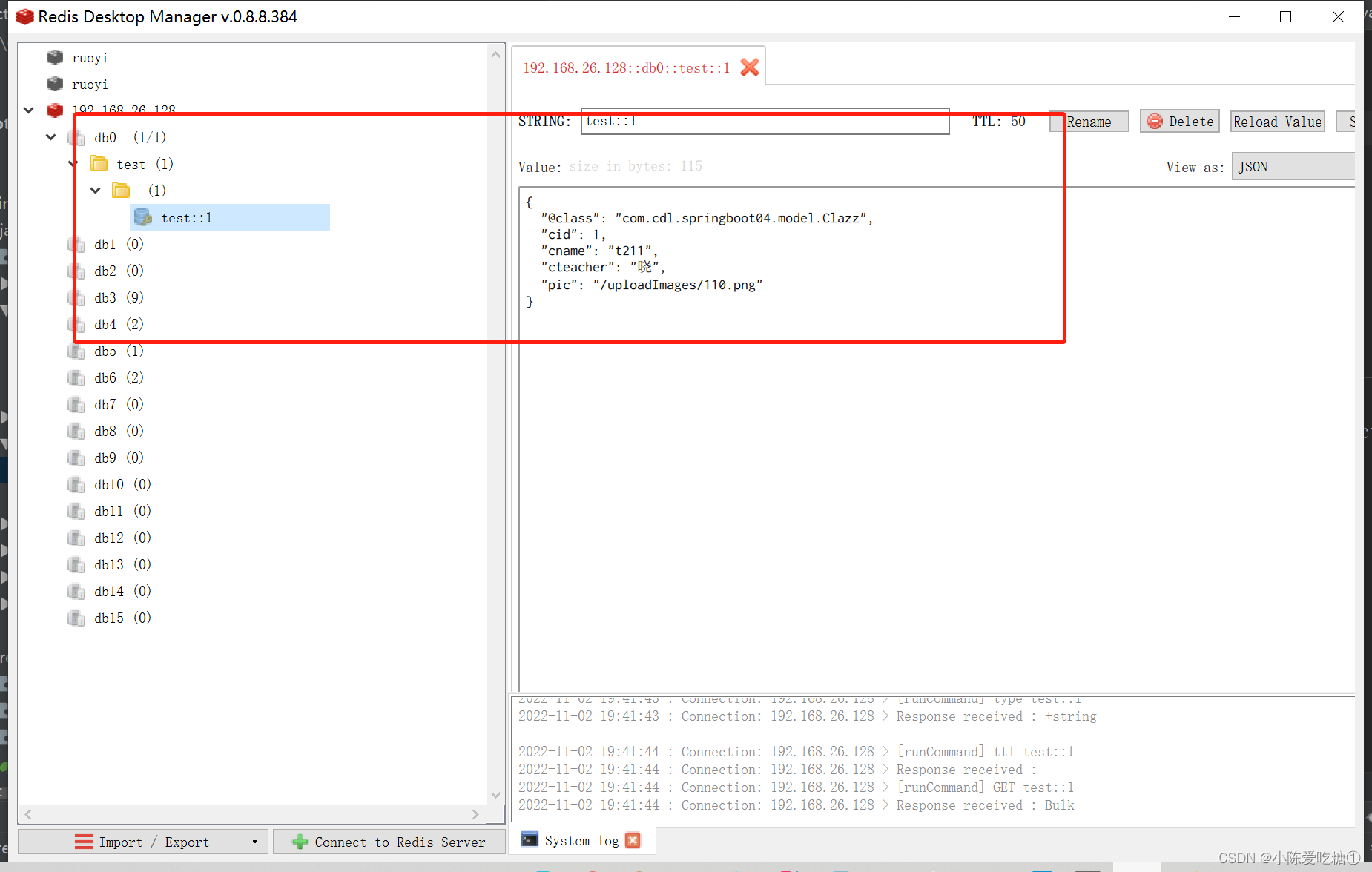
Task: Select the db4 (2) tree row
Action: coord(119,324)
